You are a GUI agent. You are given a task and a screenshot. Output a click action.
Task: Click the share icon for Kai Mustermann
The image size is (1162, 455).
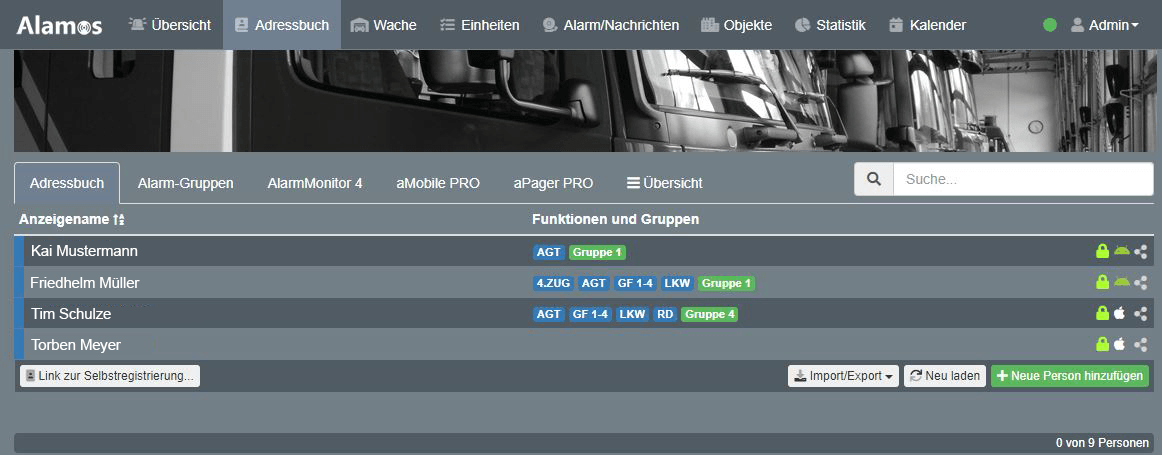[1141, 252]
